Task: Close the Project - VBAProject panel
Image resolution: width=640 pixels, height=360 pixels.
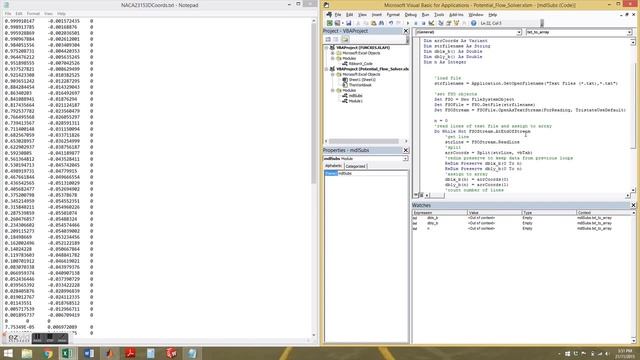Action: [406, 31]
